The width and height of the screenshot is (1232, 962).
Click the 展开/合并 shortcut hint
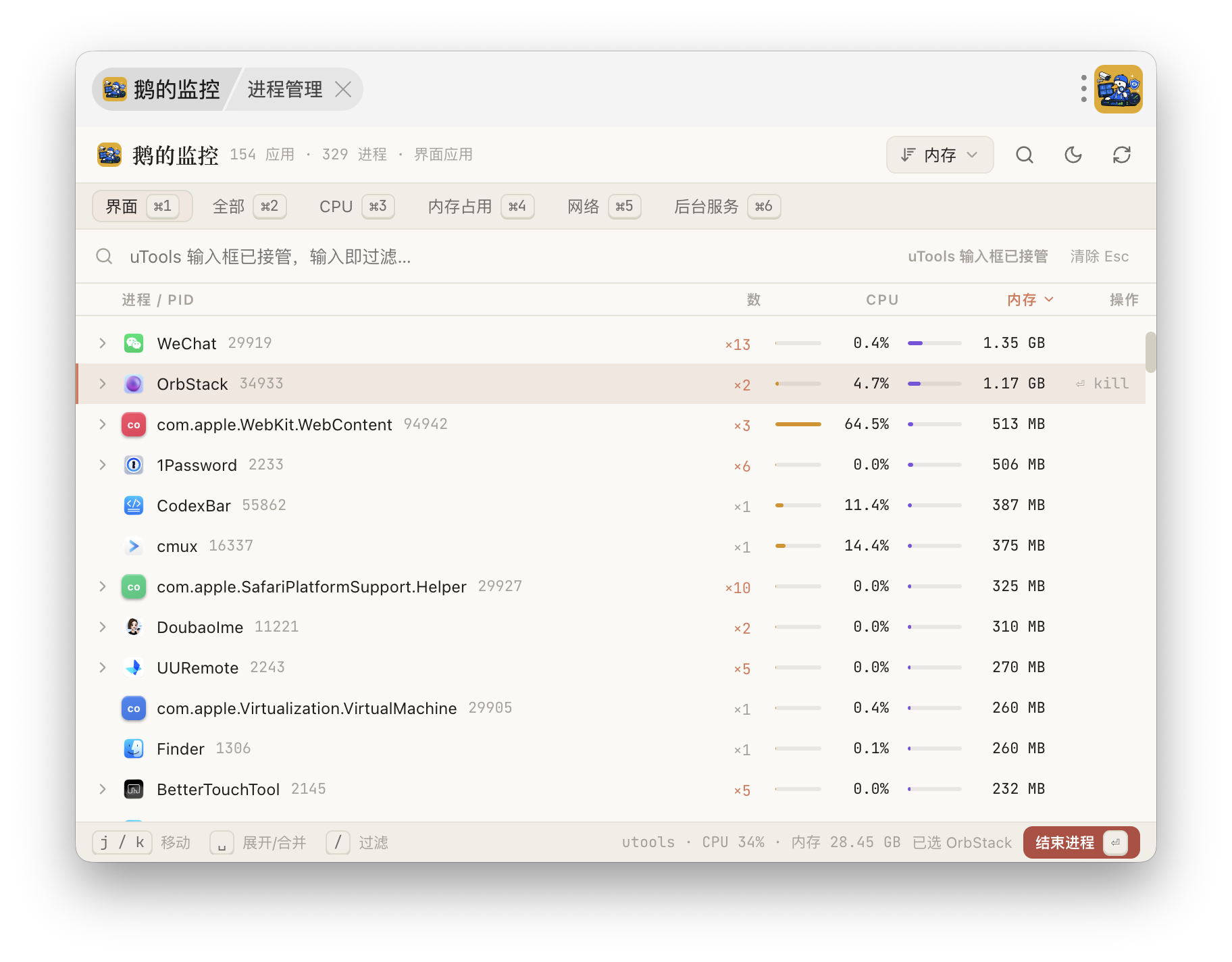tap(258, 842)
